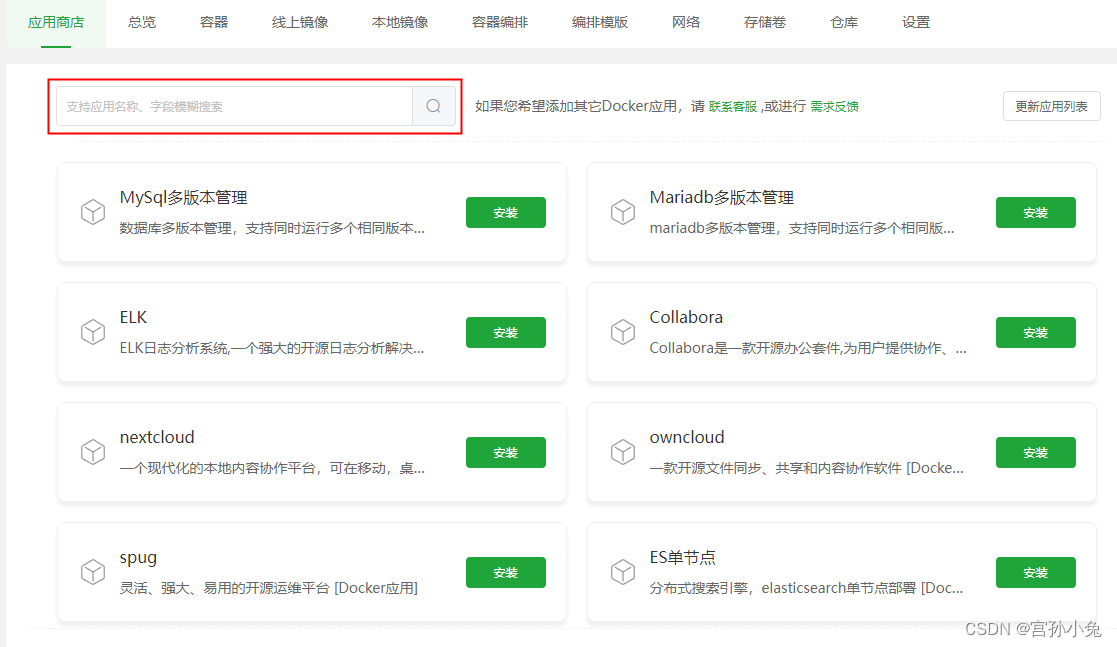Click description starting 数据库多版本管理
This screenshot has width=1117, height=647.
point(272,228)
